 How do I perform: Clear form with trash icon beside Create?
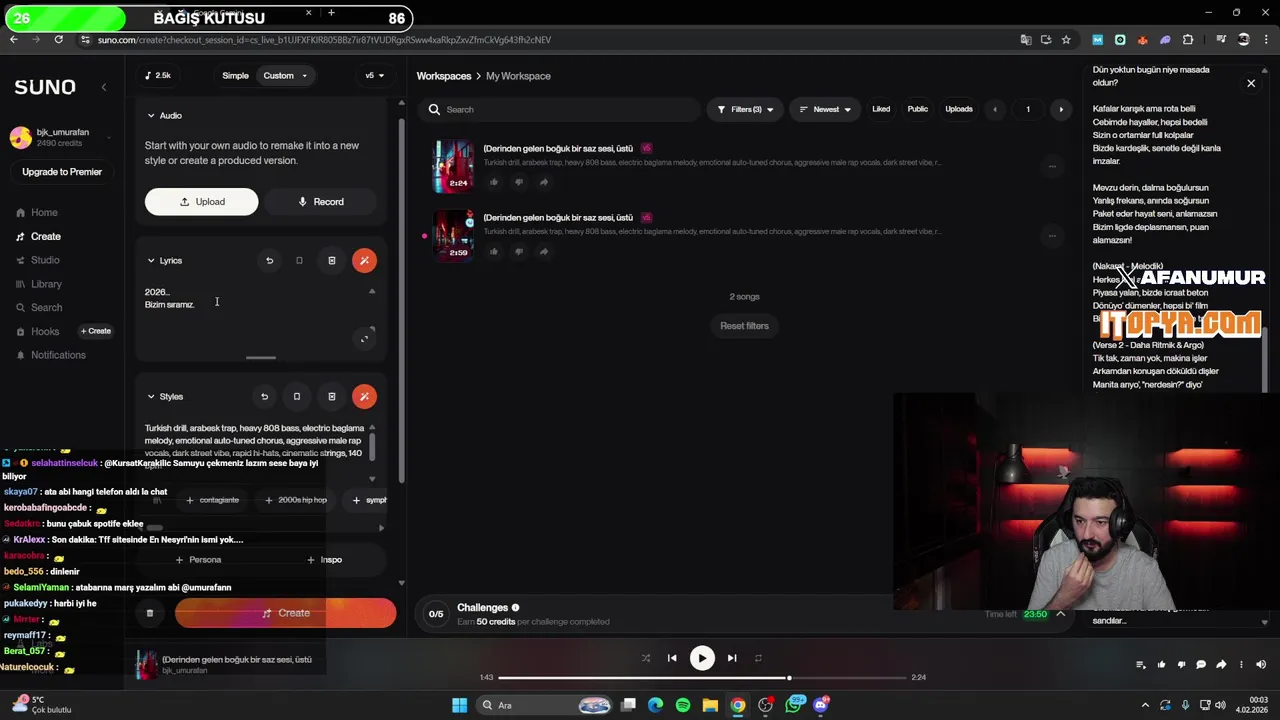click(x=150, y=613)
